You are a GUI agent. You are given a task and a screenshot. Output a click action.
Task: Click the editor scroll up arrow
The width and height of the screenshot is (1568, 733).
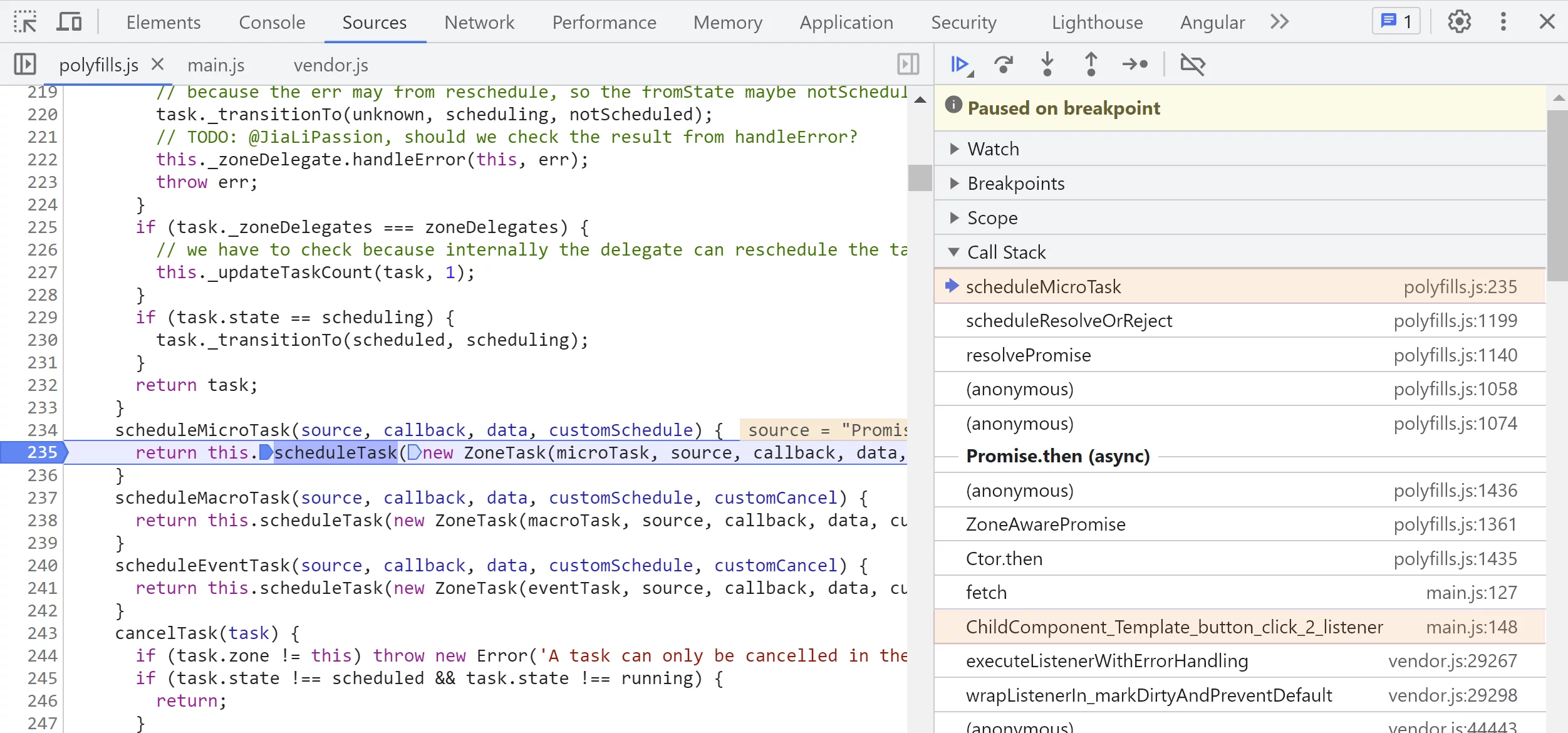point(920,100)
